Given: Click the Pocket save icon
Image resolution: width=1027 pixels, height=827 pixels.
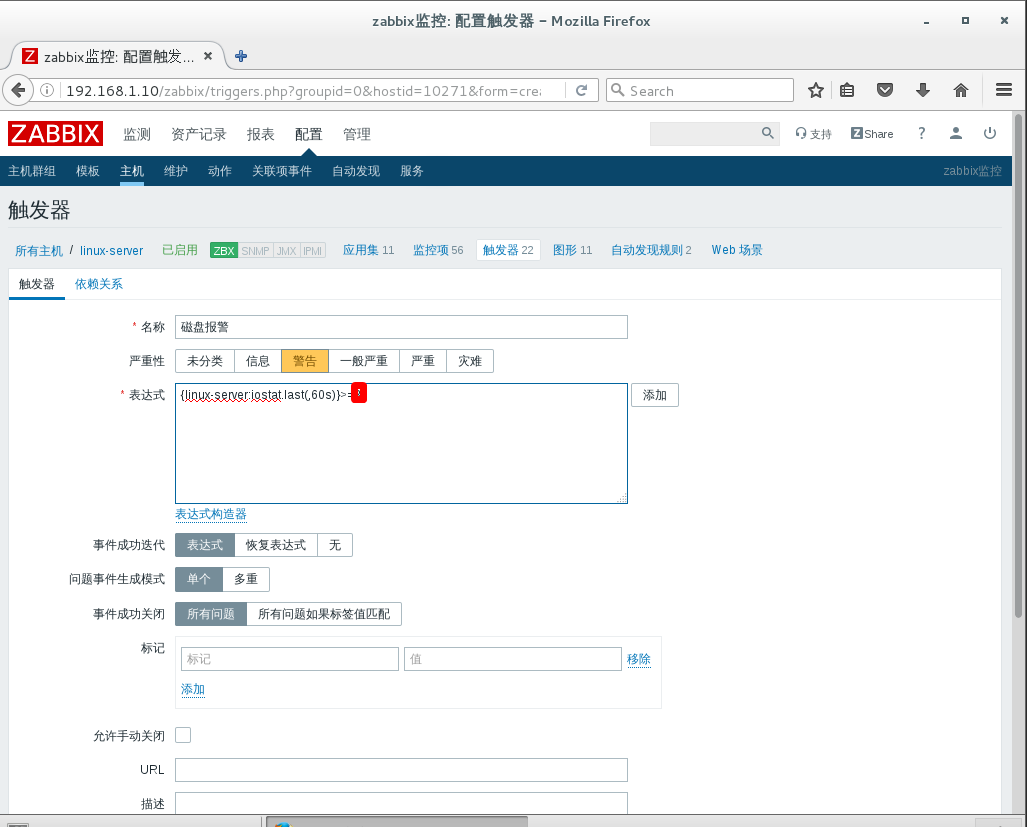Looking at the screenshot, I should tap(885, 90).
